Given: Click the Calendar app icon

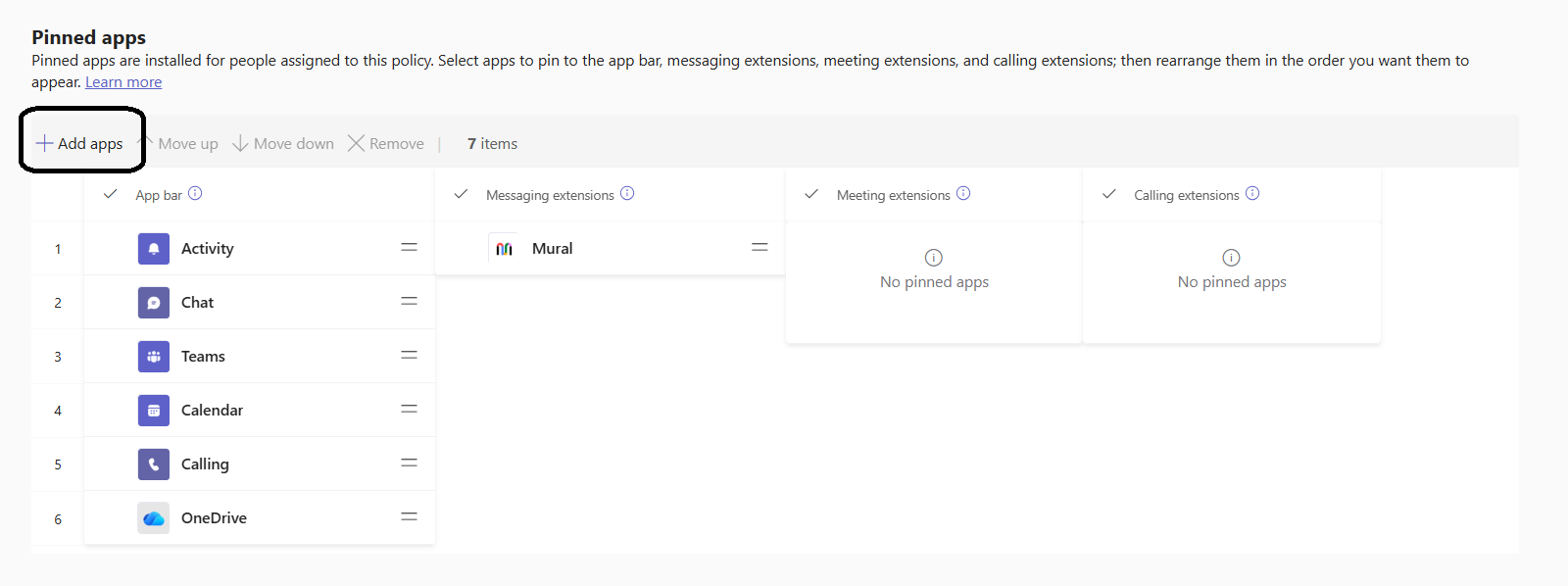Looking at the screenshot, I should [154, 411].
